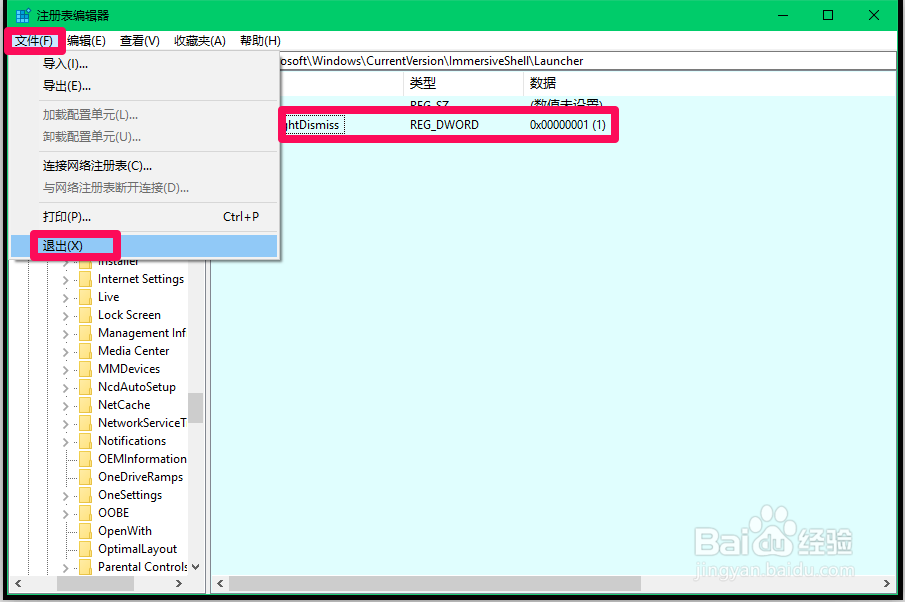
Task: Click the OptimalLayout folder icon
Action: [x=85, y=549]
